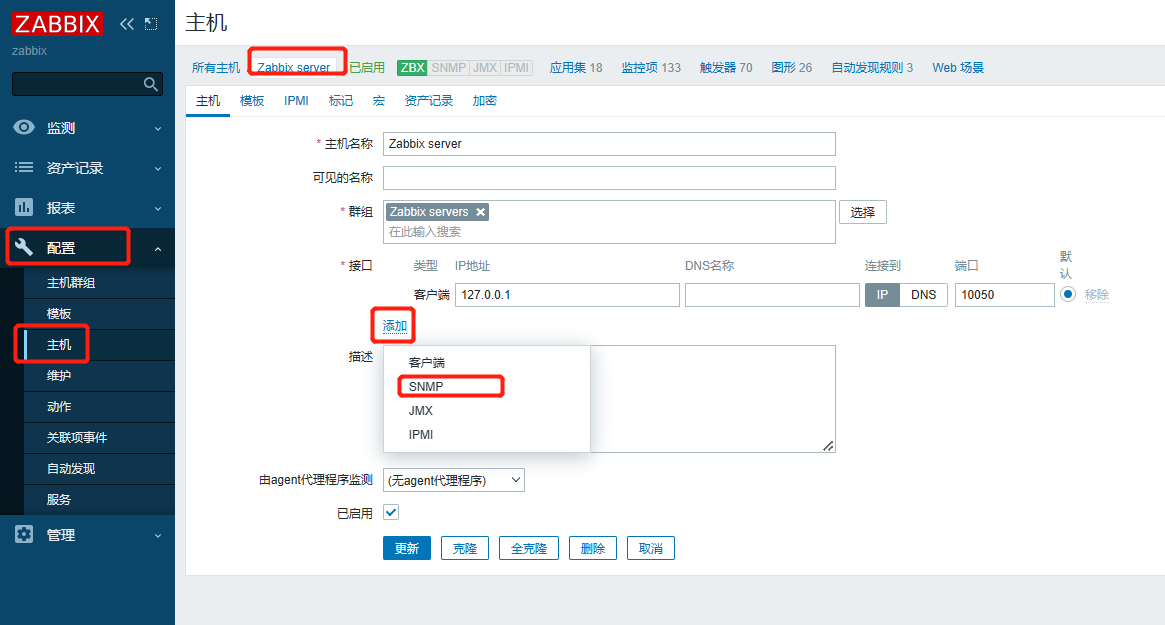Screen dimensions: 1165x625
Task: Click the 克隆 button
Action: (x=465, y=548)
